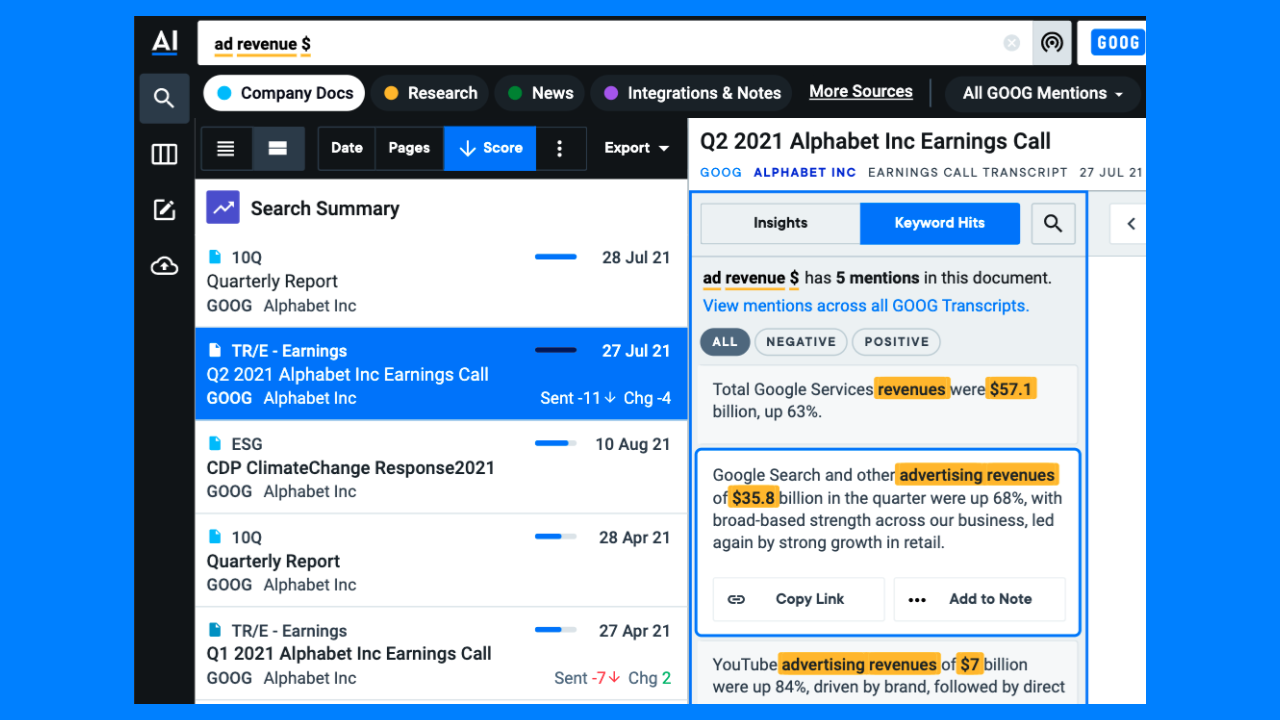Click score bar of 10 Aug 21 ESG result

(x=556, y=444)
